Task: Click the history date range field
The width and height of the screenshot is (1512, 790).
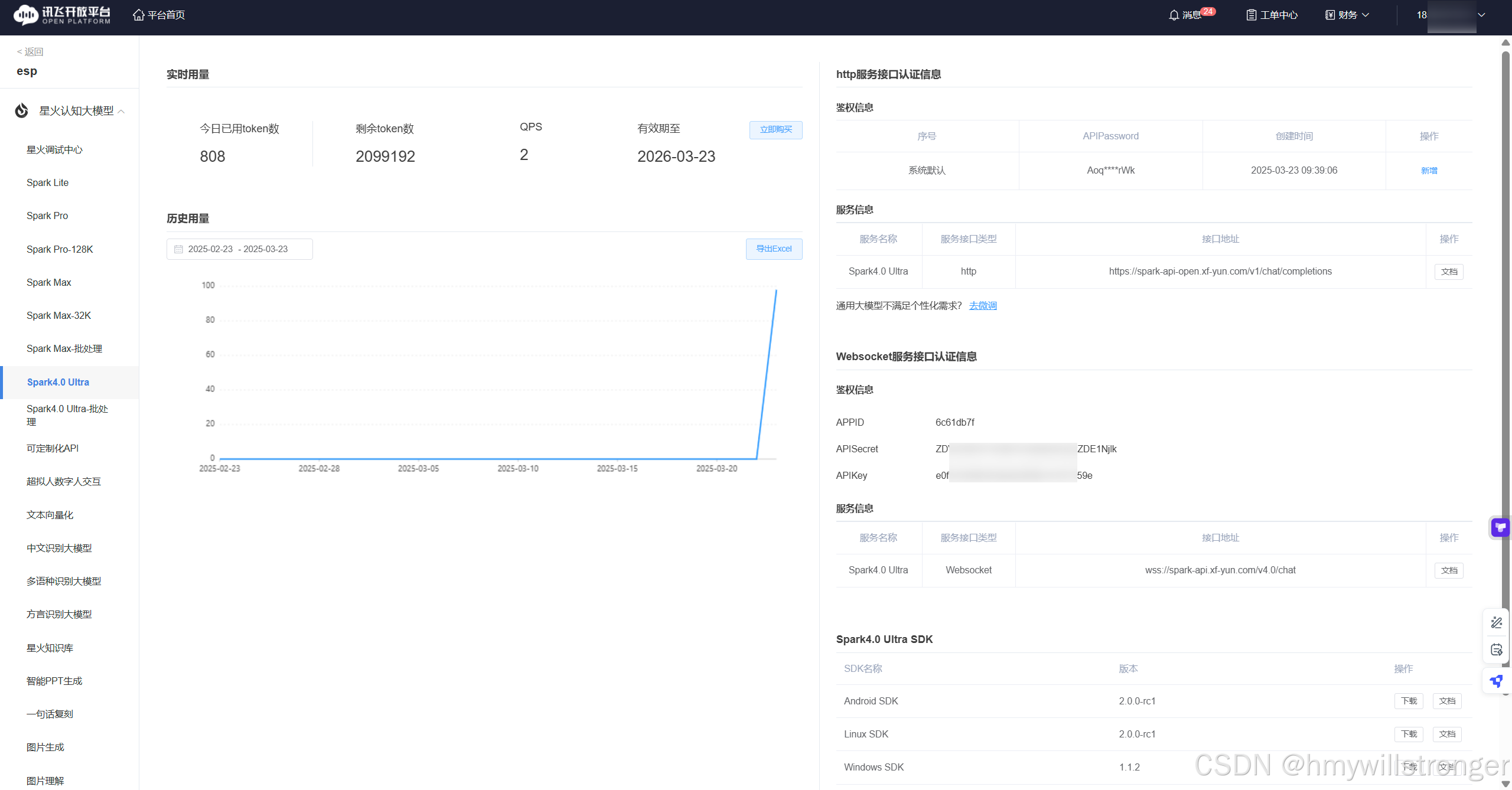Action: (239, 249)
